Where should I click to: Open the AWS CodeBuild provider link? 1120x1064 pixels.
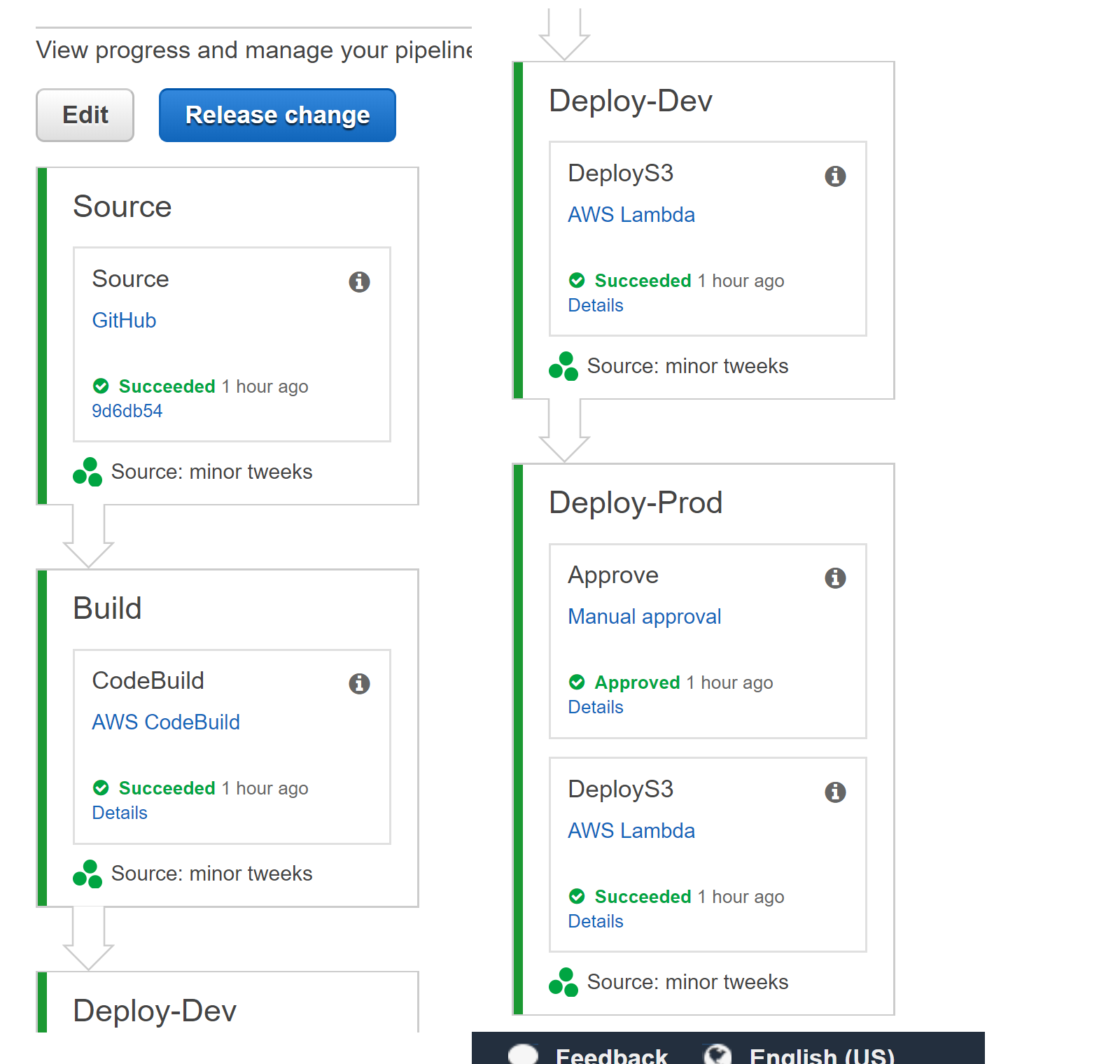point(166,722)
